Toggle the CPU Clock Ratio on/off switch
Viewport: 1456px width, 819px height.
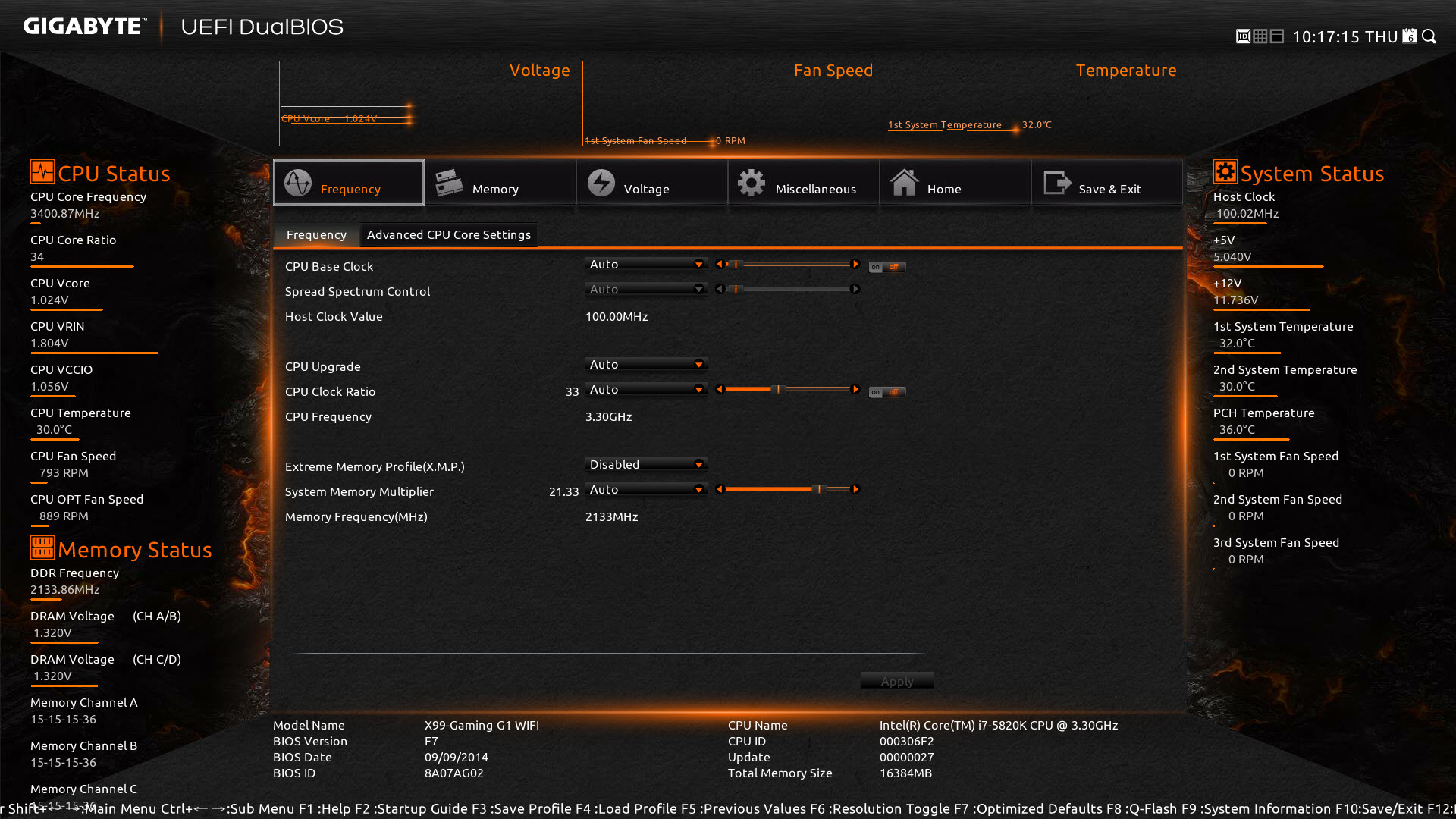886,392
